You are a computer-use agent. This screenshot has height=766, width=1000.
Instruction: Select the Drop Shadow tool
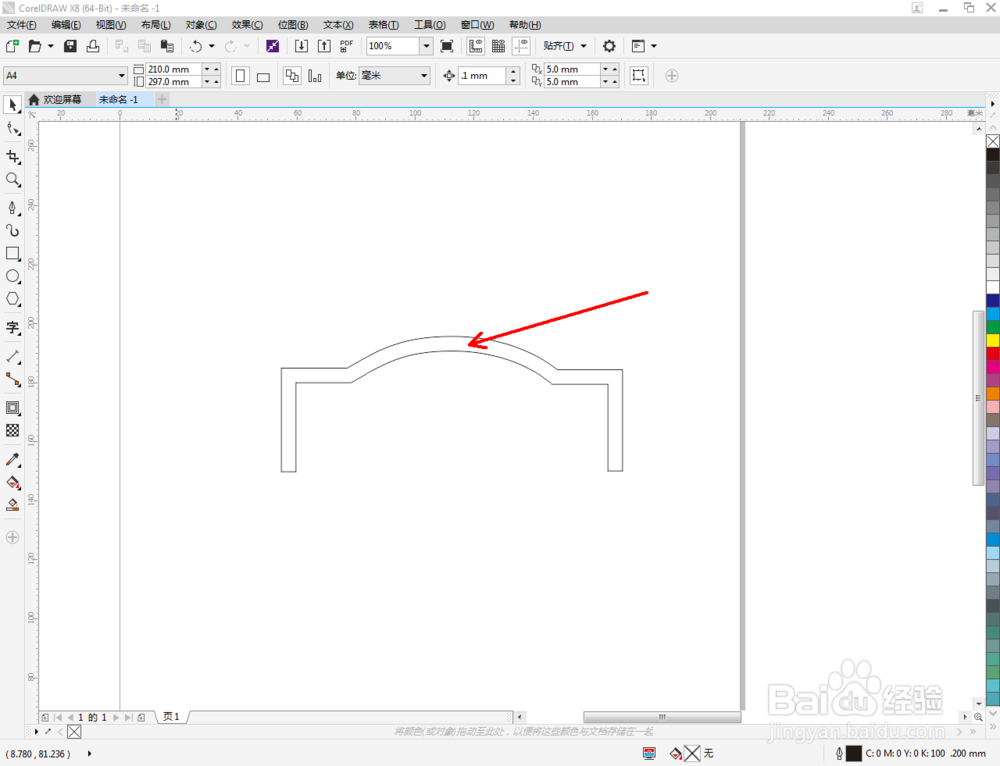pos(13,408)
